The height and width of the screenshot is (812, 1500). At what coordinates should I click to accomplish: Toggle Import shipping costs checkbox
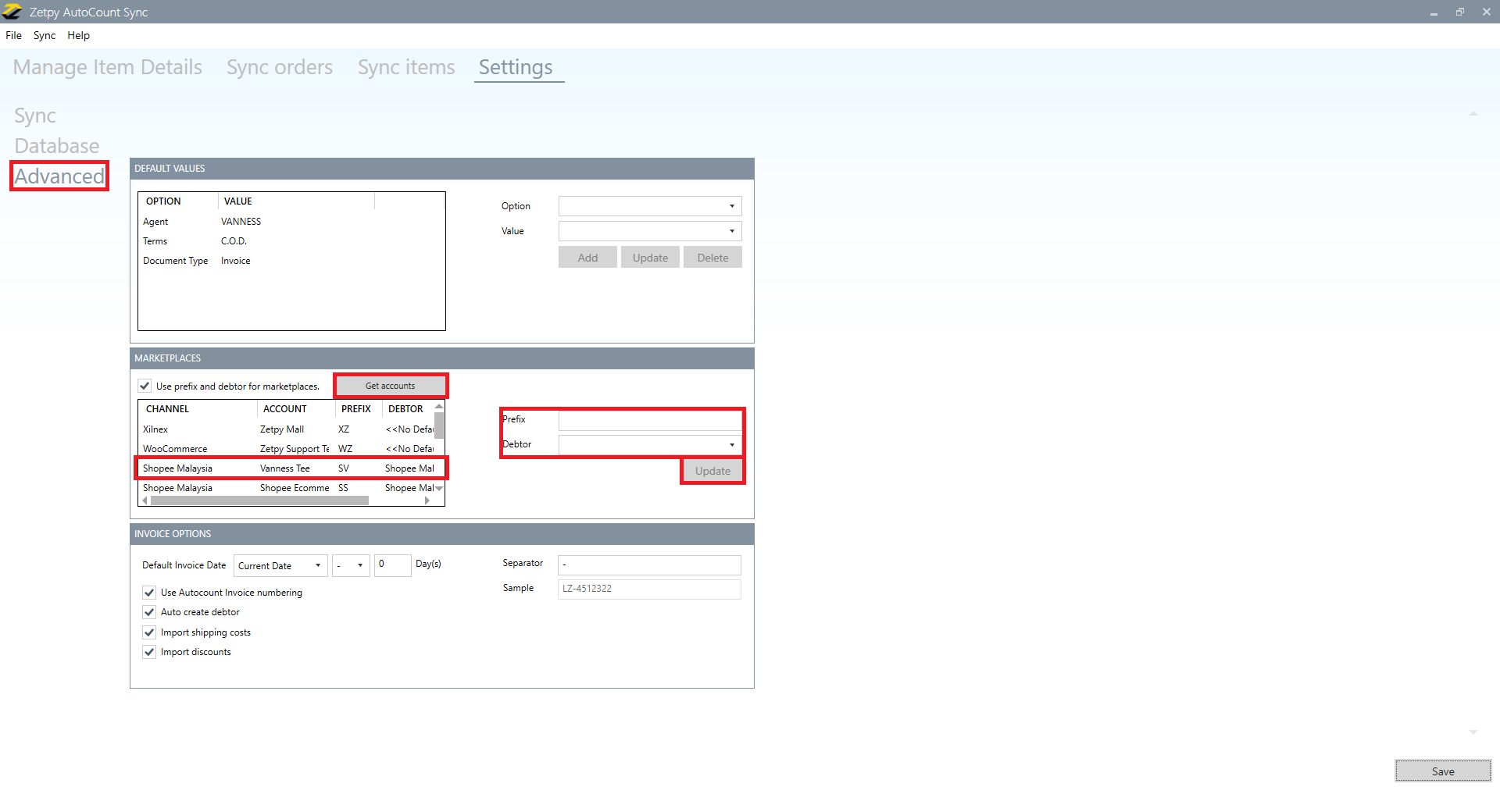[149, 632]
